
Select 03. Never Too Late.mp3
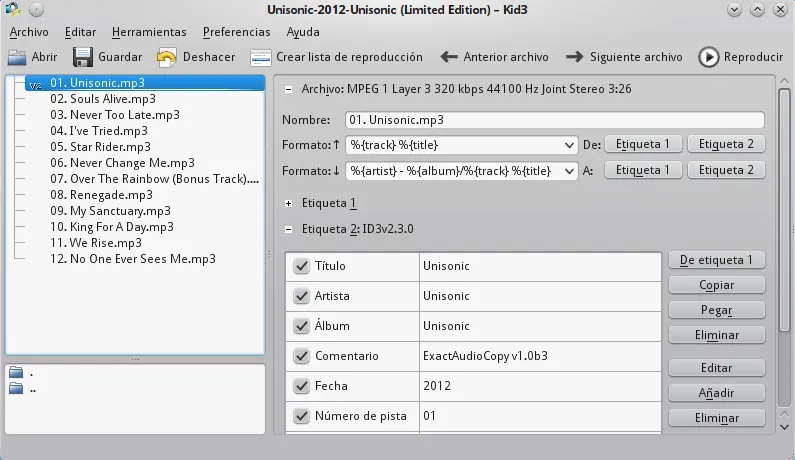pos(115,115)
